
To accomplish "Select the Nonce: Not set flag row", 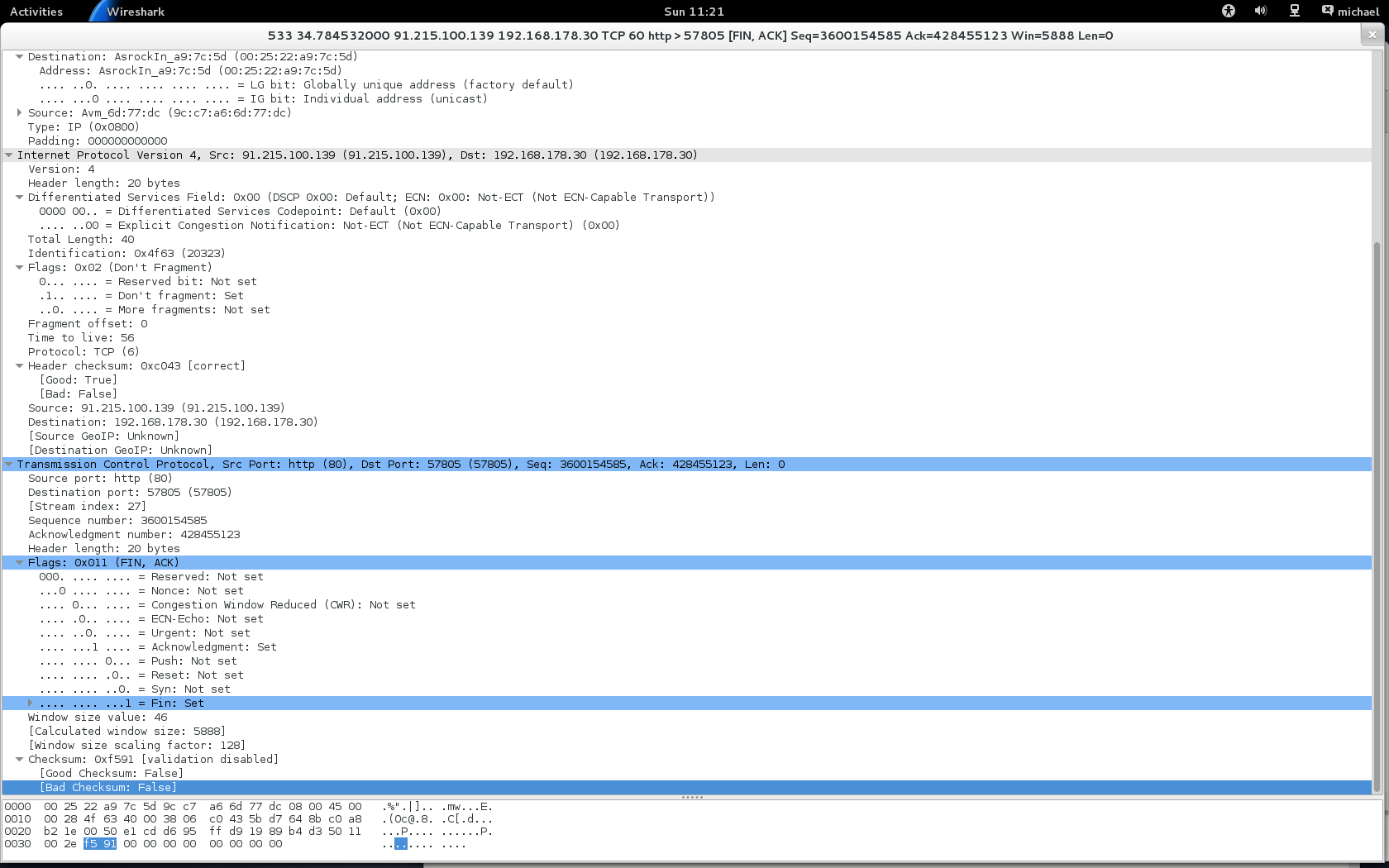I will pyautogui.click(x=687, y=591).
